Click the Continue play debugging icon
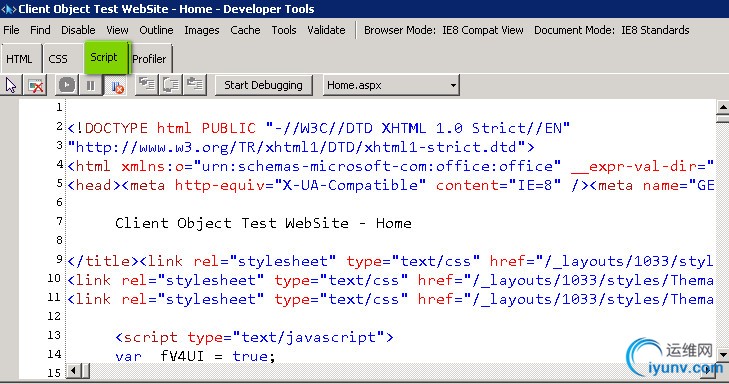 pos(66,86)
